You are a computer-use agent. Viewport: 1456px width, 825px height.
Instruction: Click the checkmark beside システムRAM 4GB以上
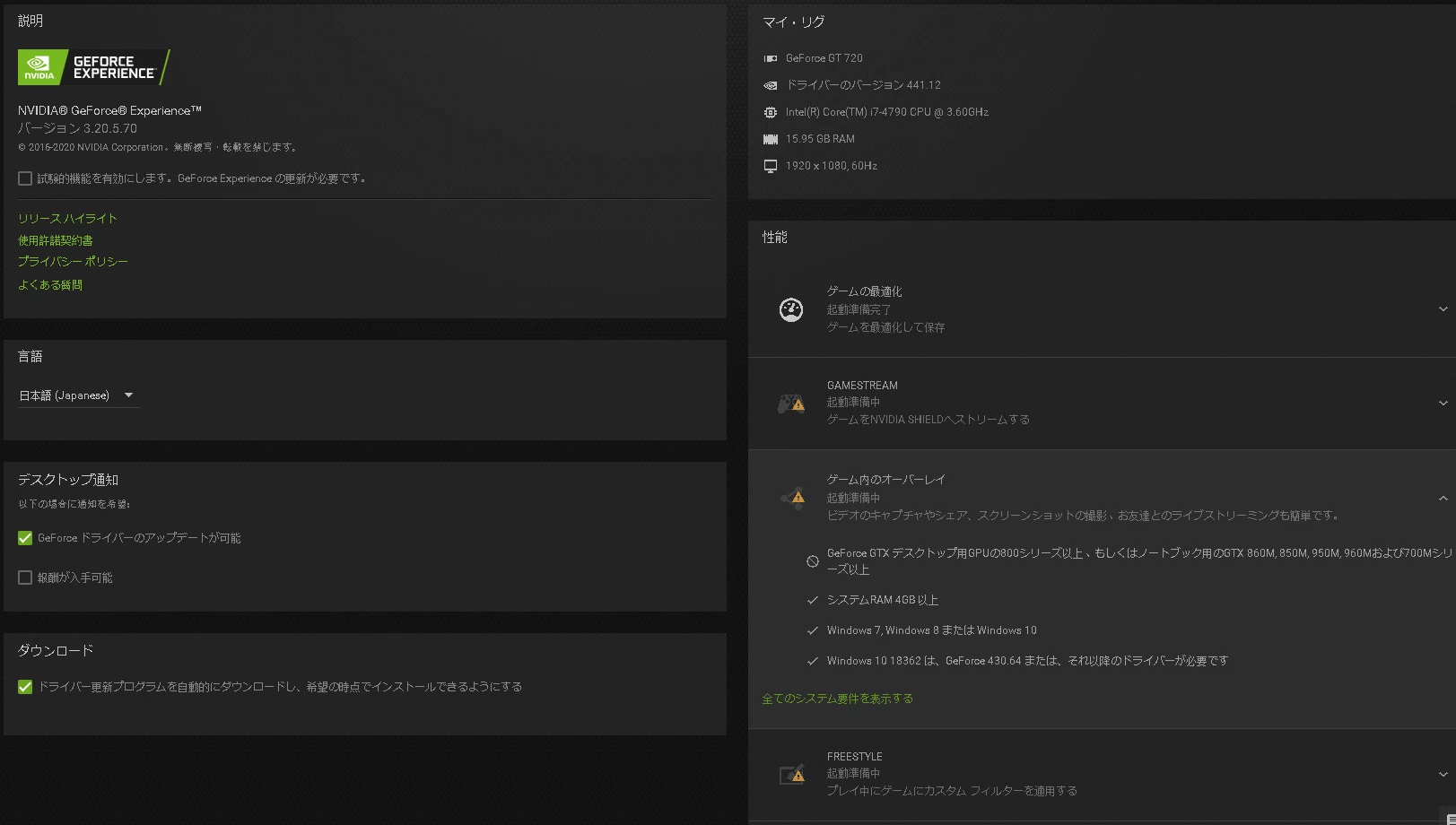pyautogui.click(x=812, y=600)
